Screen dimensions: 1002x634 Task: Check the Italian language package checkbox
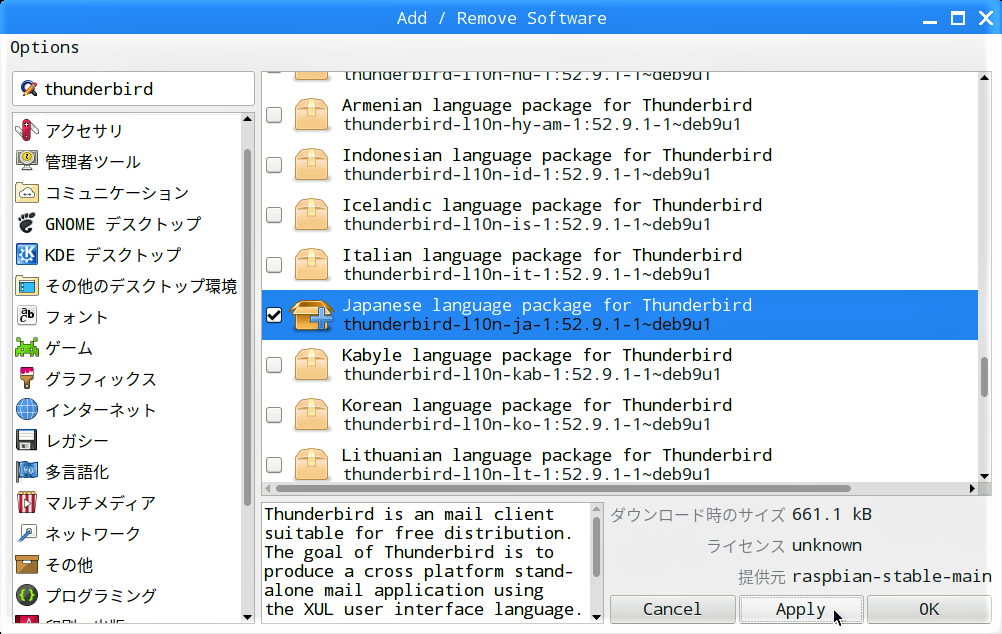[274, 264]
